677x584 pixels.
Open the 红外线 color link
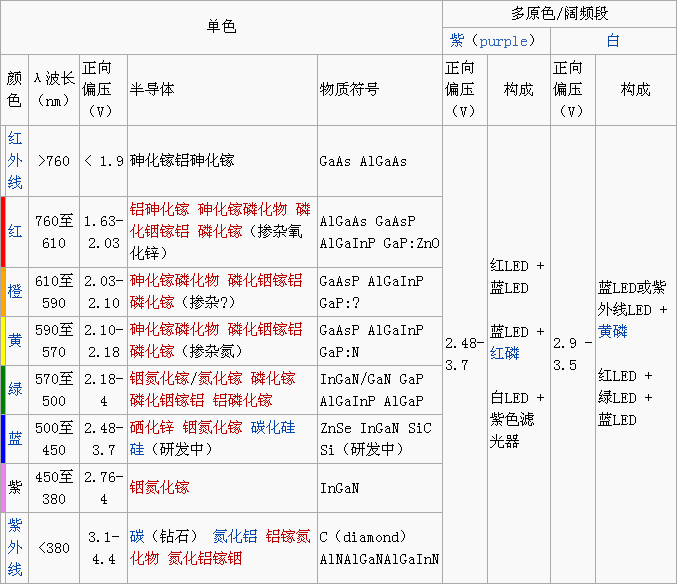pos(15,161)
